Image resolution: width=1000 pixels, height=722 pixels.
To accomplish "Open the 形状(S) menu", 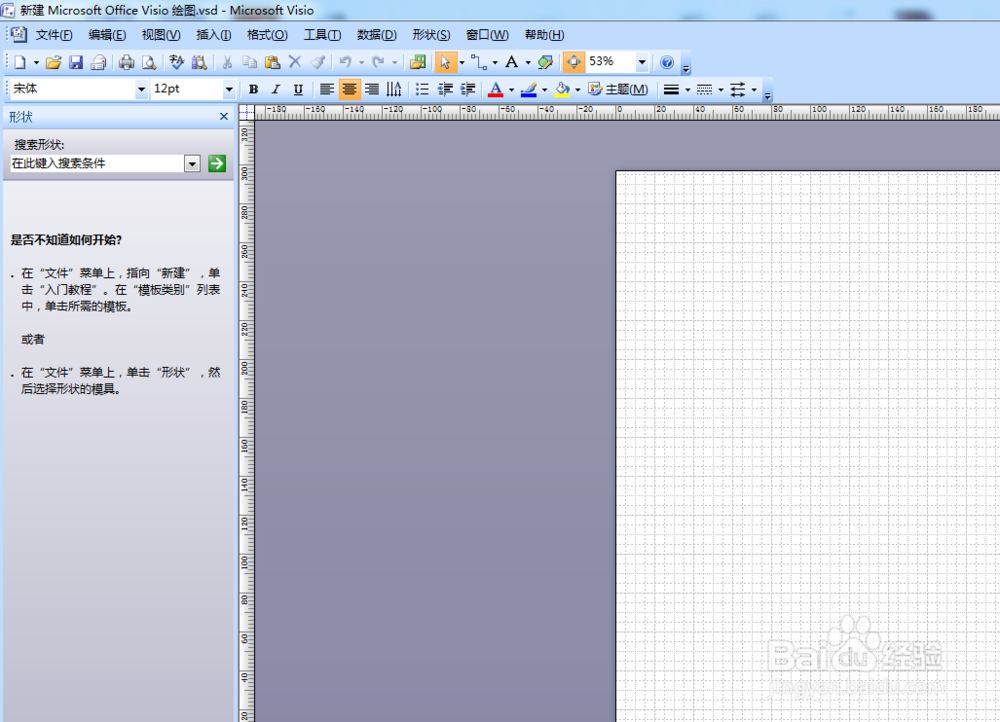I will pyautogui.click(x=431, y=35).
